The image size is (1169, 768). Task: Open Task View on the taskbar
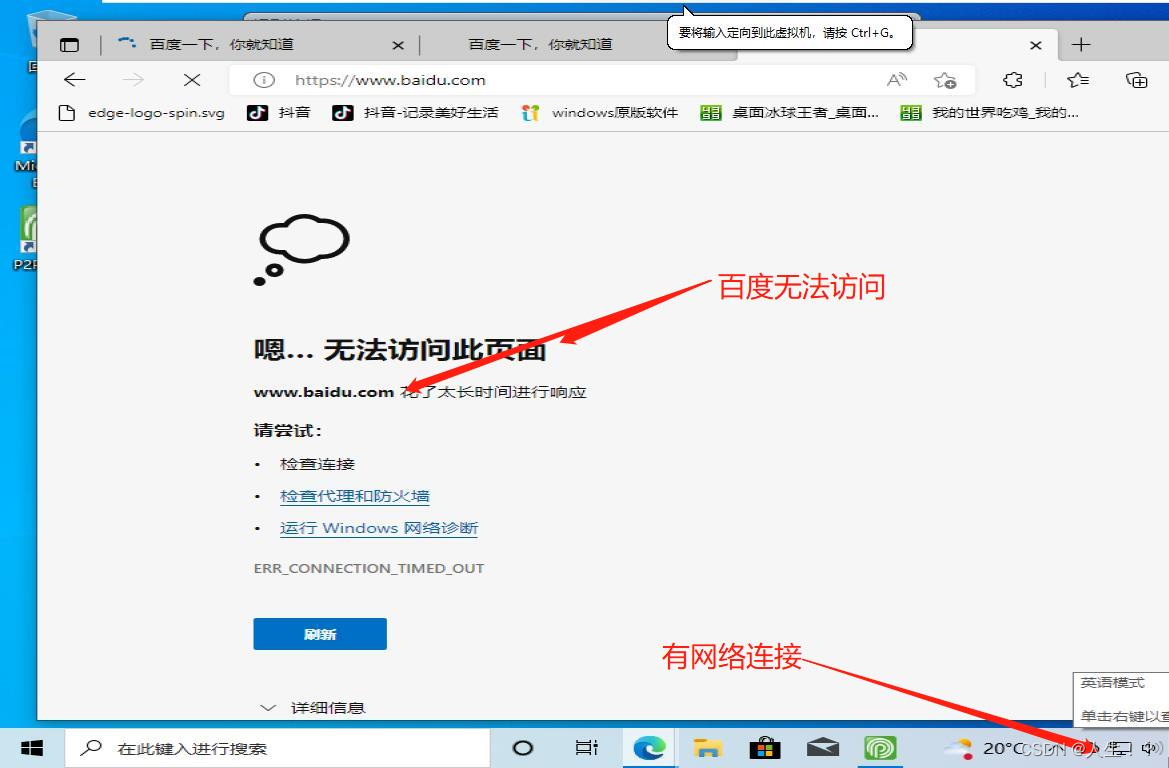(587, 748)
